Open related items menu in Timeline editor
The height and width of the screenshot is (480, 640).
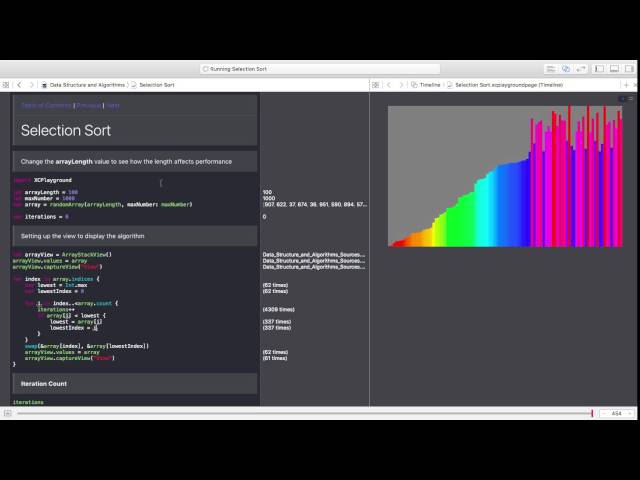[376, 85]
